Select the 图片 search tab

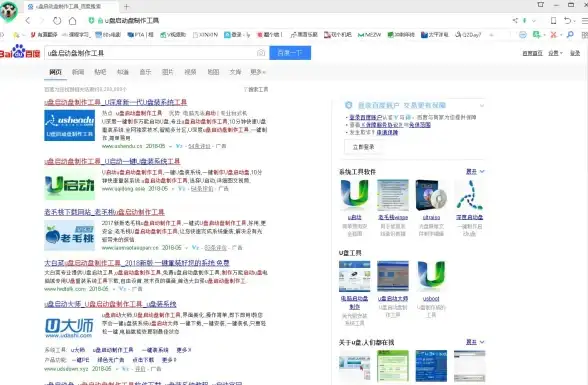[168, 72]
